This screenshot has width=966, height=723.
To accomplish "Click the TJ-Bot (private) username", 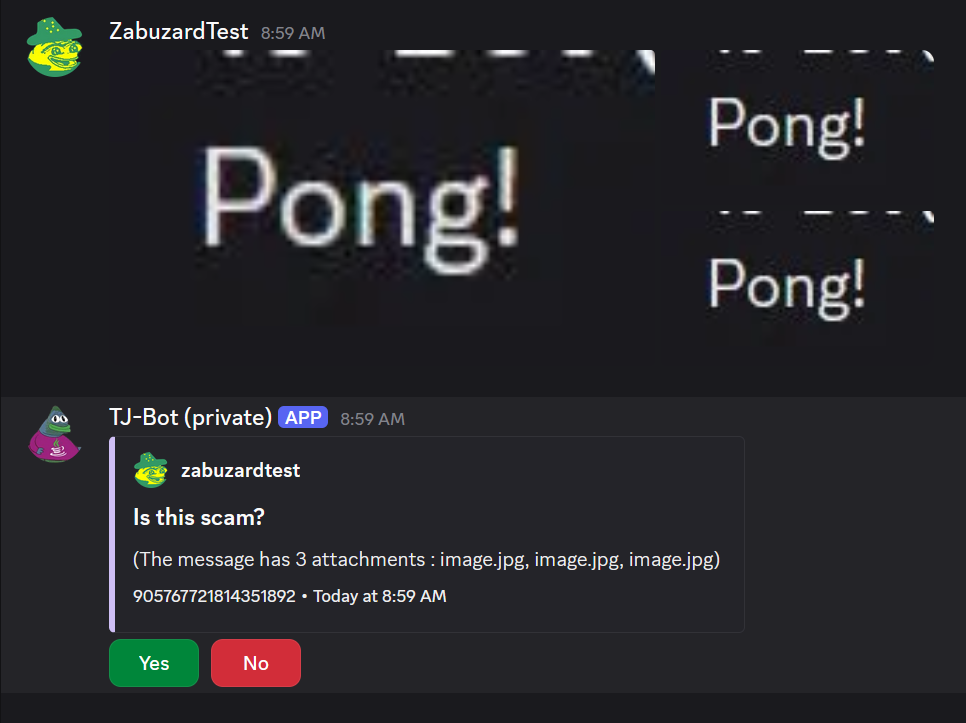I will [x=190, y=418].
